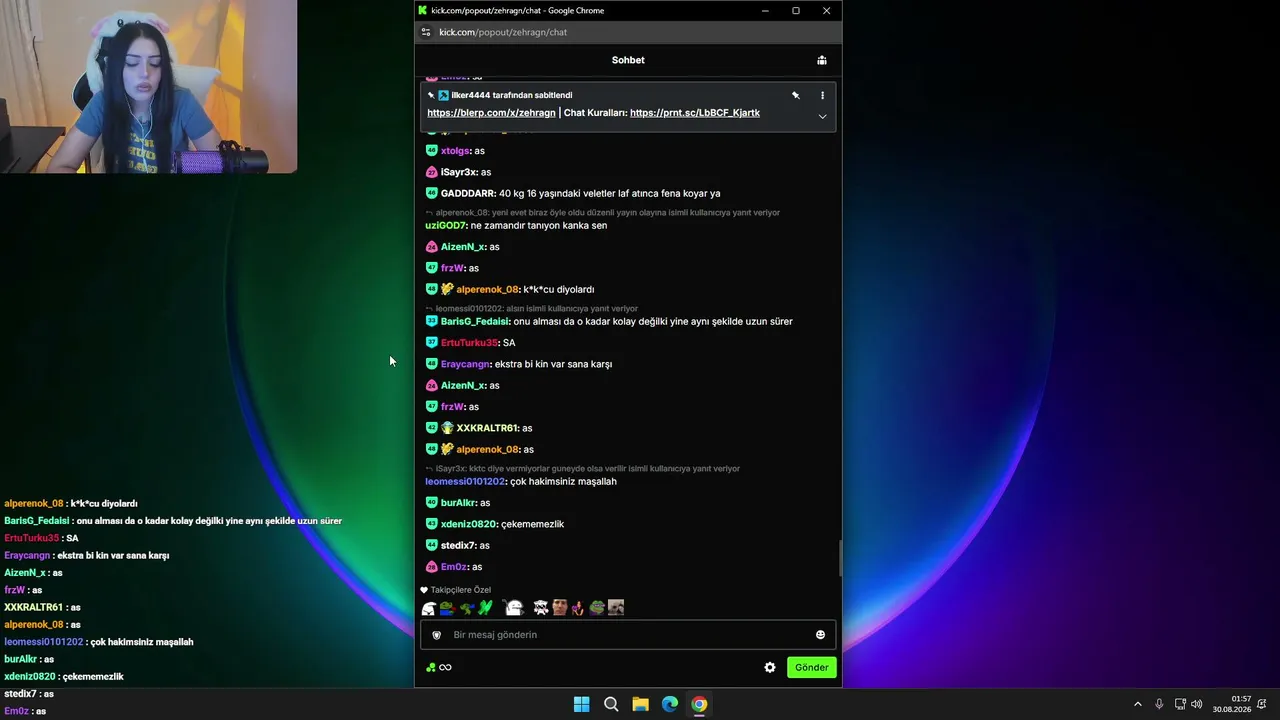View site information icon in address bar
This screenshot has width=1280, height=720.
[426, 32]
